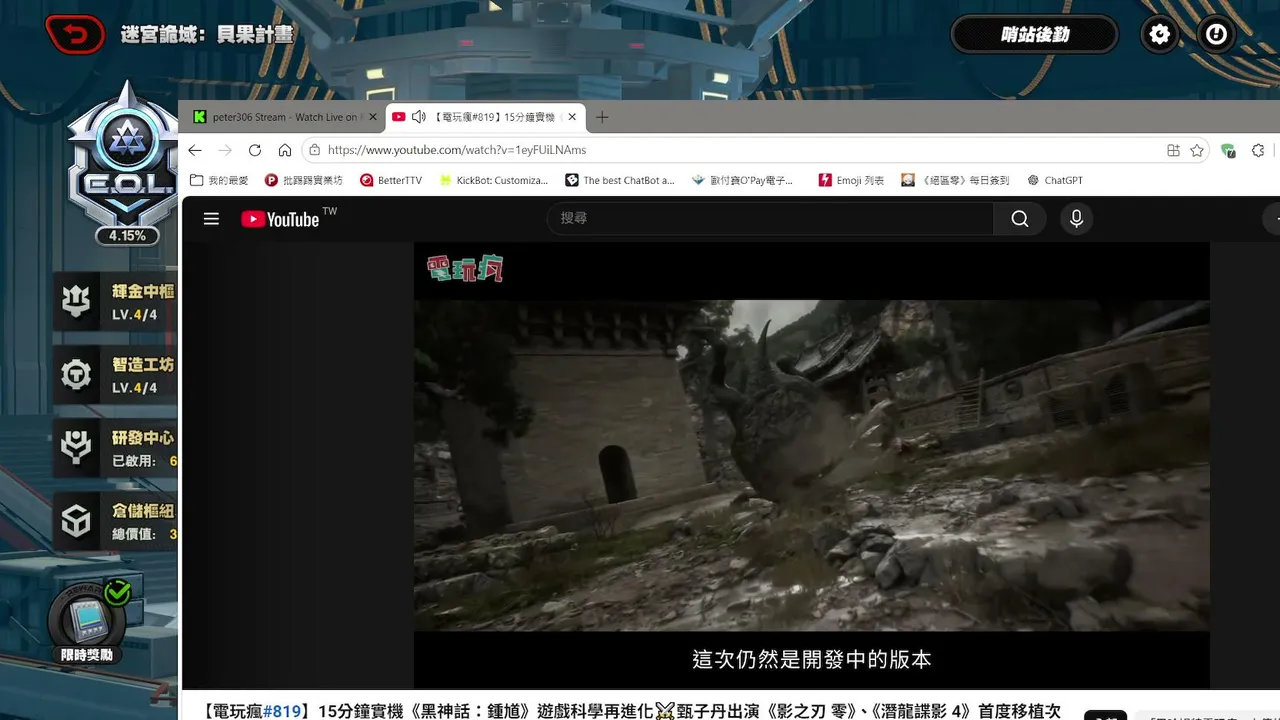Open The best ChatBot bookmark
This screenshot has height=720, width=1280.
(620, 180)
